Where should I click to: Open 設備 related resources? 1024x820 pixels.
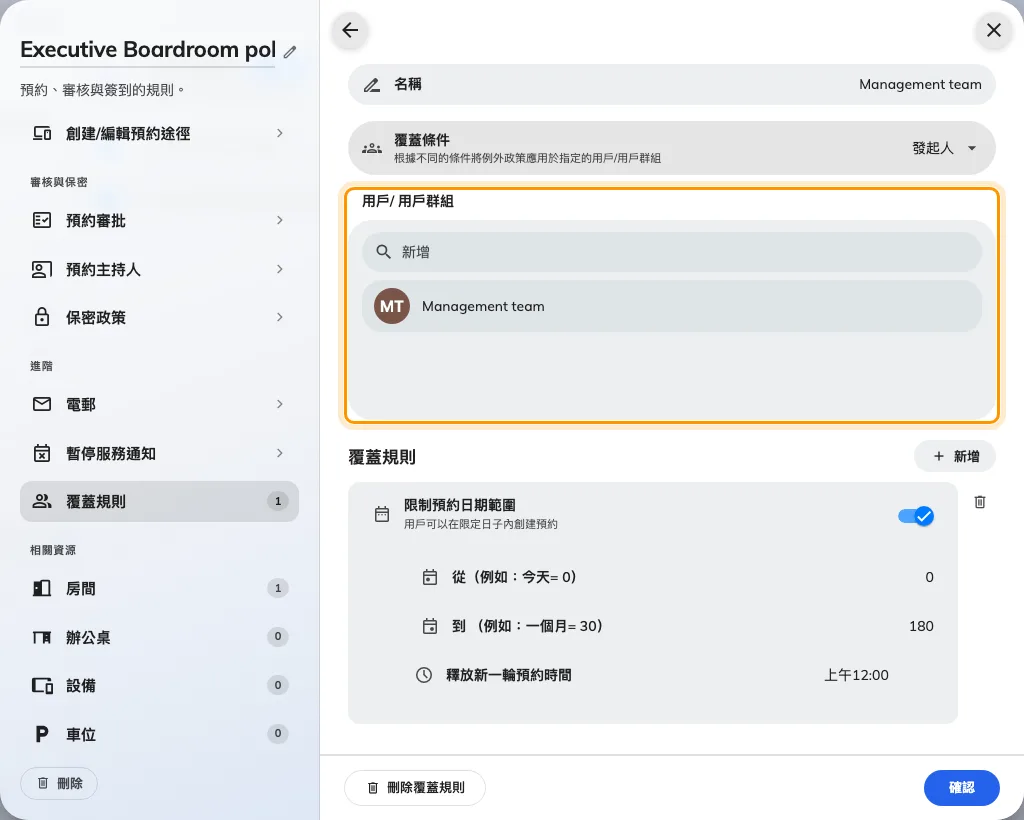click(x=159, y=686)
